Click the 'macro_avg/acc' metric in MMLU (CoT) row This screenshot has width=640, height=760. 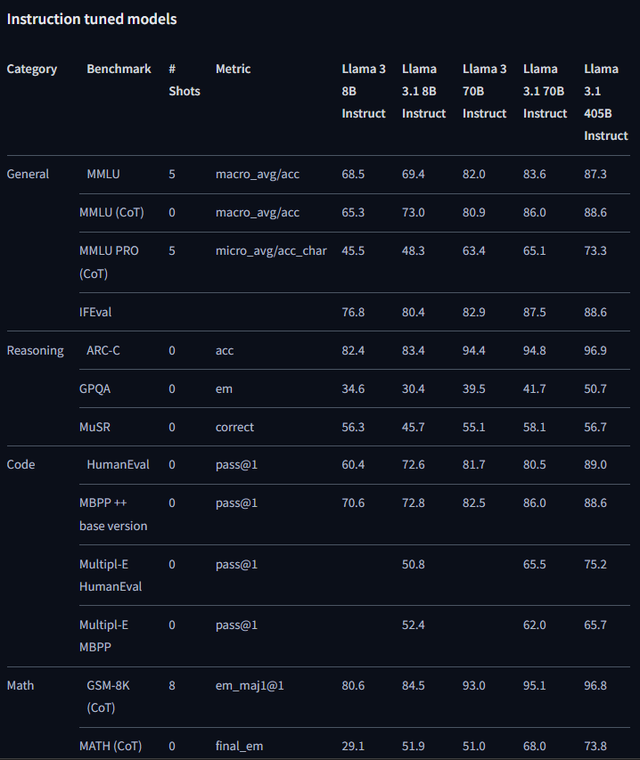pos(257,212)
